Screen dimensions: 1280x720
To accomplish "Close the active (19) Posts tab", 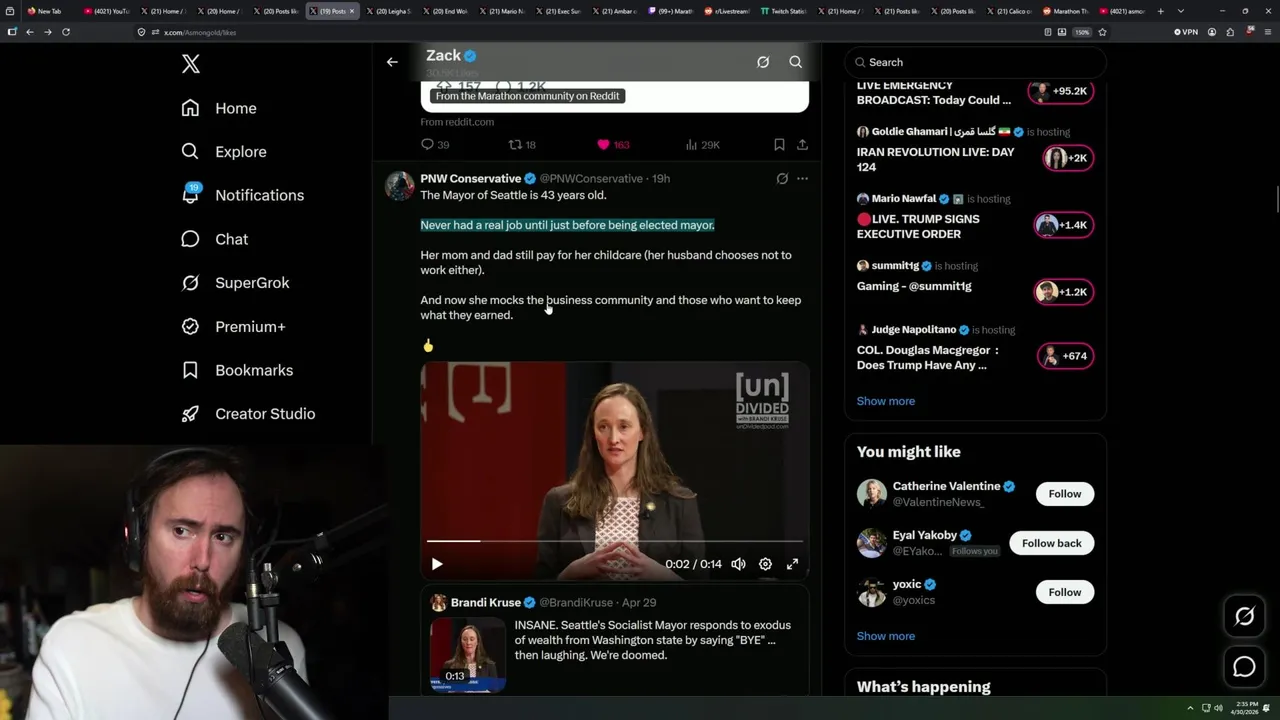I will pyautogui.click(x=352, y=11).
